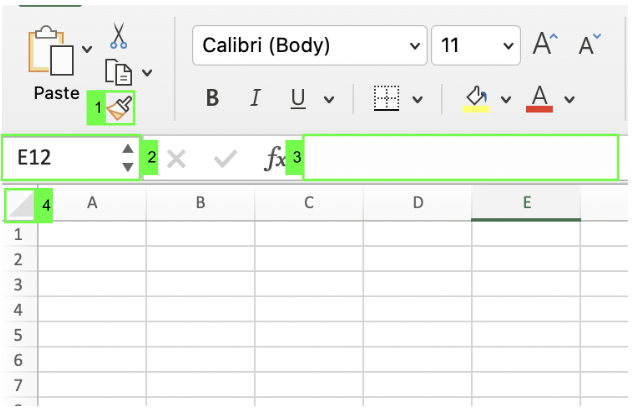Click the Copy icon
Viewport: 636px width, 412px height.
tap(118, 71)
